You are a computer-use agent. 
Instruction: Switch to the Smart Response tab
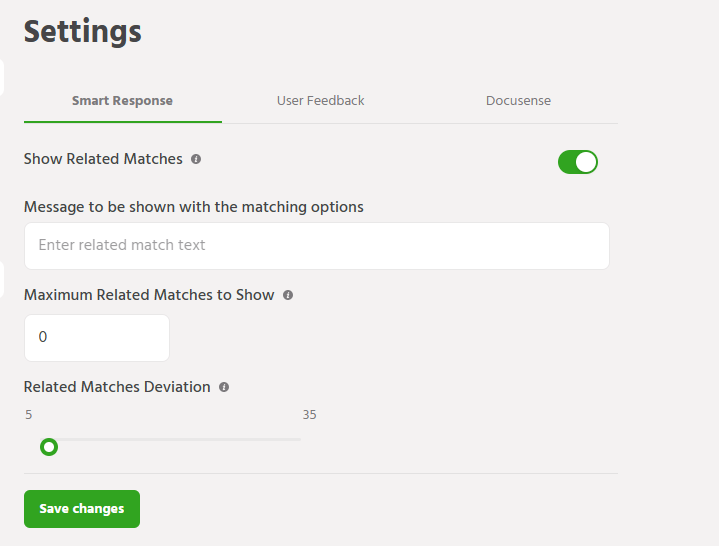pyautogui.click(x=122, y=101)
